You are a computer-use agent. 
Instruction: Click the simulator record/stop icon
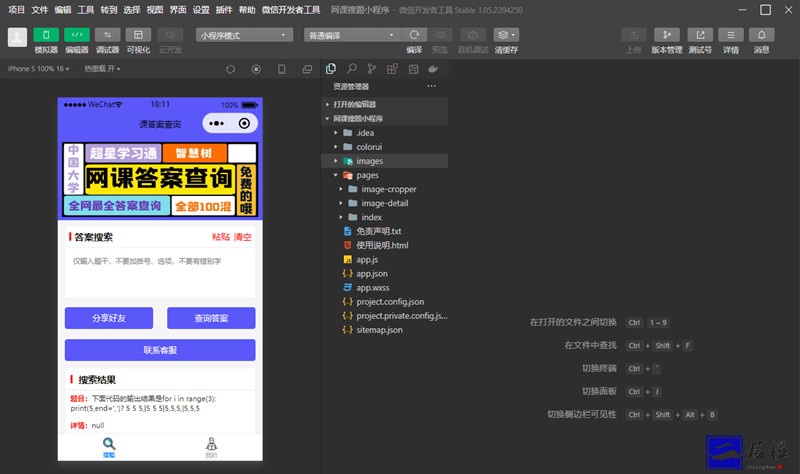[256, 69]
